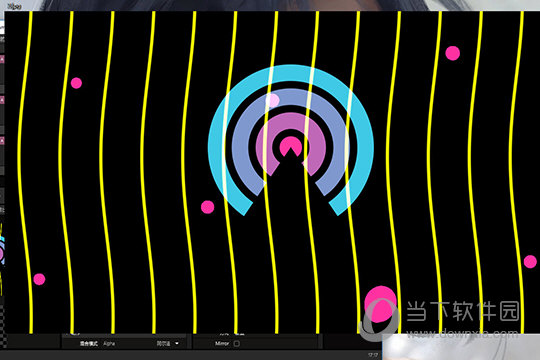This screenshot has height=360, width=540.
Task: Select the third pink layer icon at left edge
Action: (2, 141)
